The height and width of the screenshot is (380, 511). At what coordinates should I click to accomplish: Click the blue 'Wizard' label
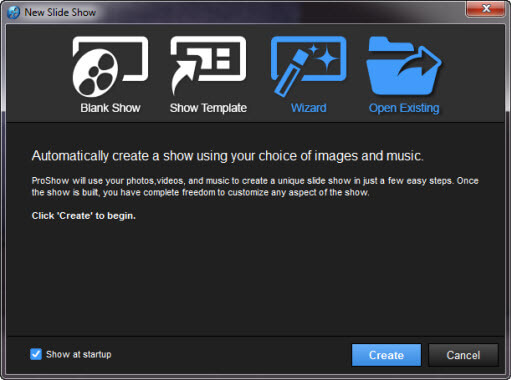click(x=309, y=108)
